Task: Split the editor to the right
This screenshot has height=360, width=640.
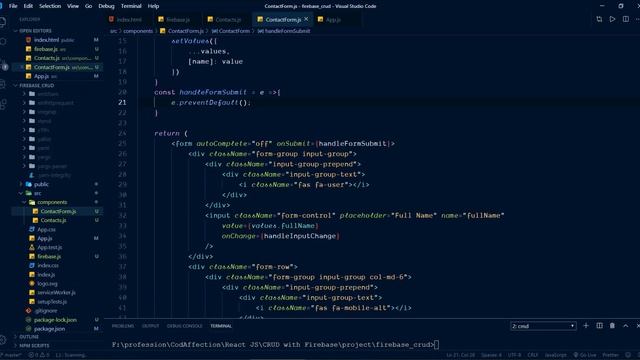Action: coord(626,19)
